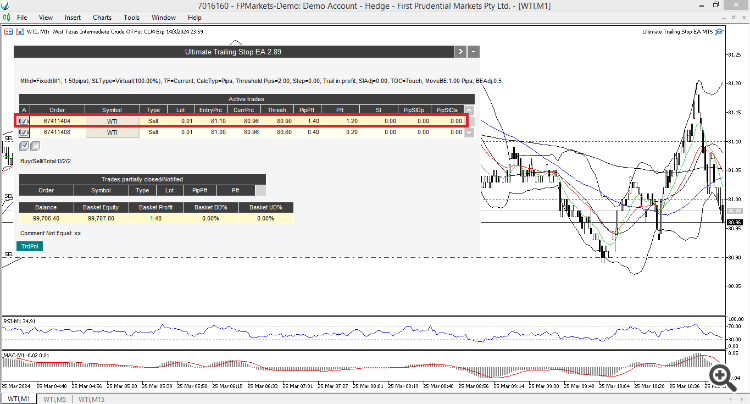Click the 'Trades partially closed/Notified' title

[142, 179]
